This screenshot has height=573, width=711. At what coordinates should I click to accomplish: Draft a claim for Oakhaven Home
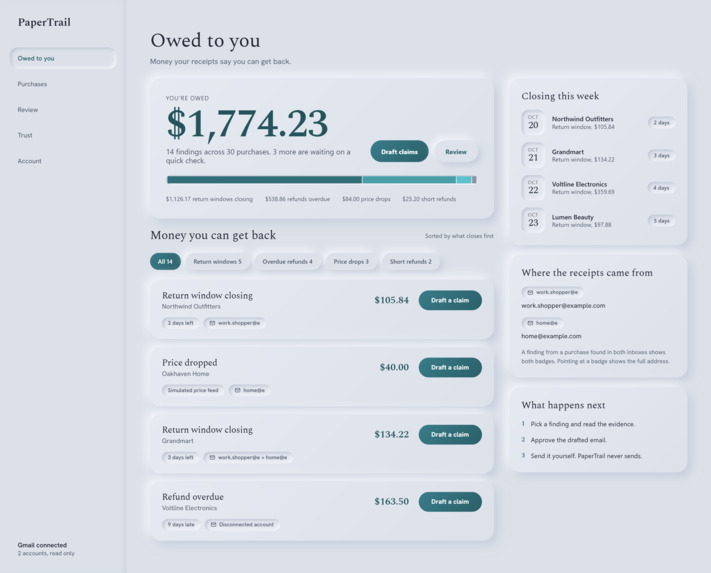click(450, 367)
